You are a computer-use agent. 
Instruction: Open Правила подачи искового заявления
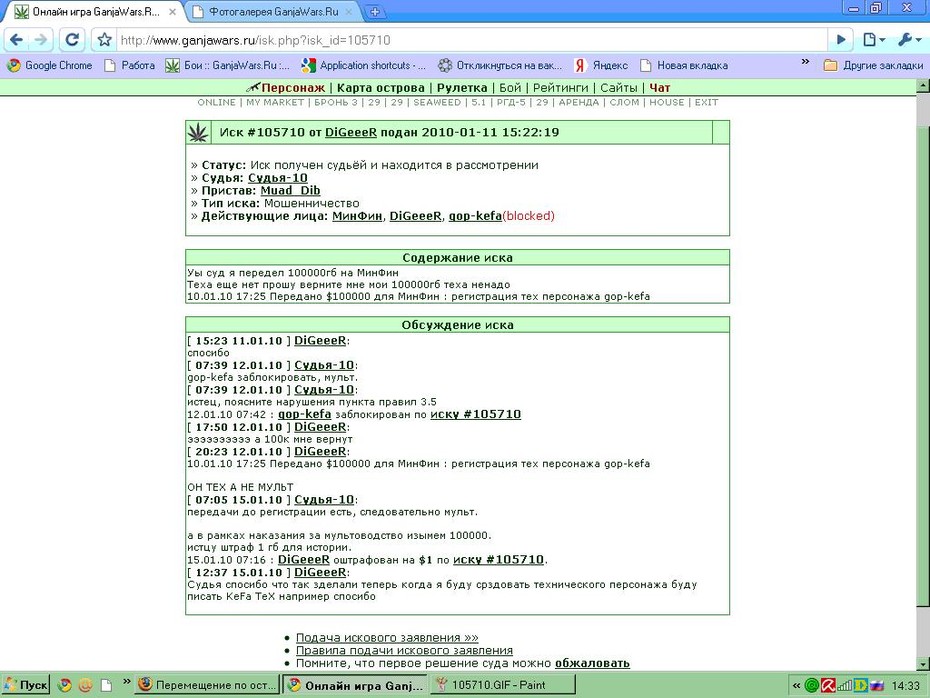404,651
